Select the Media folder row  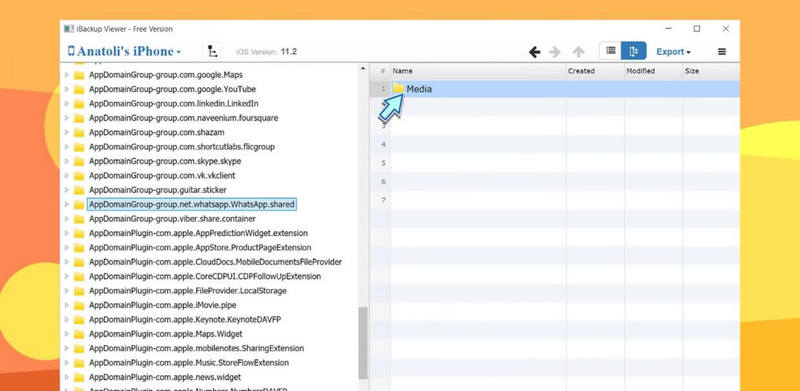pos(554,89)
